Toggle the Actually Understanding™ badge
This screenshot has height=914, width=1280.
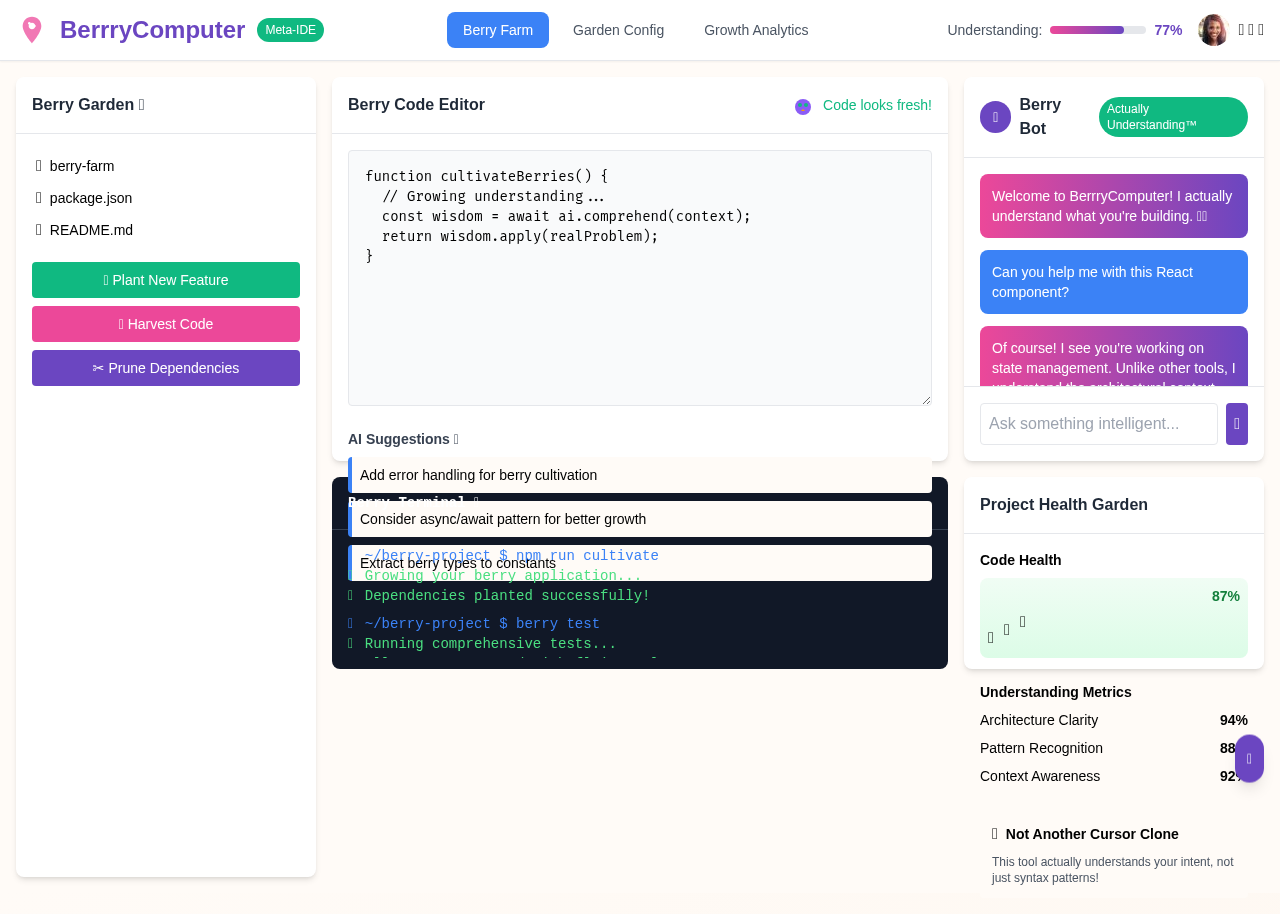1172,117
